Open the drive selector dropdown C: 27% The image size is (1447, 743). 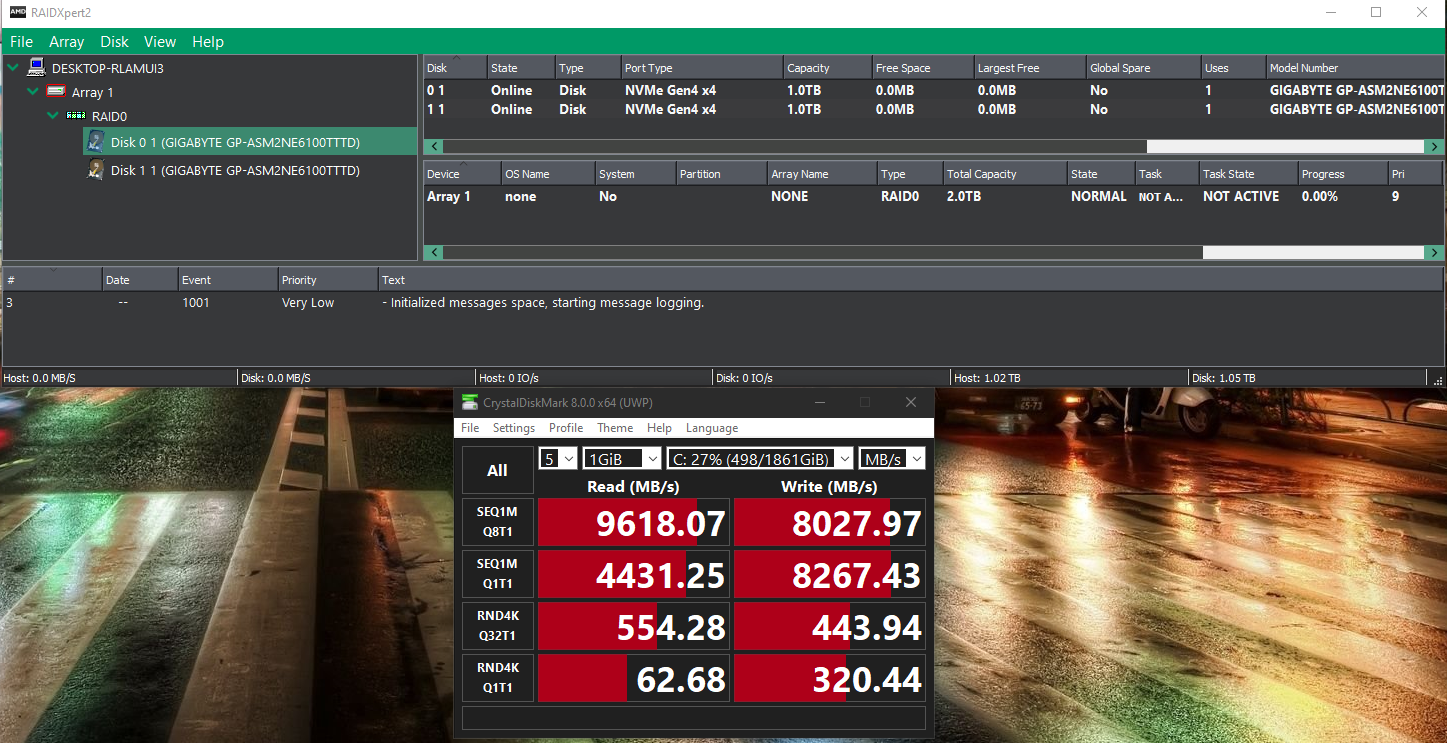click(760, 458)
